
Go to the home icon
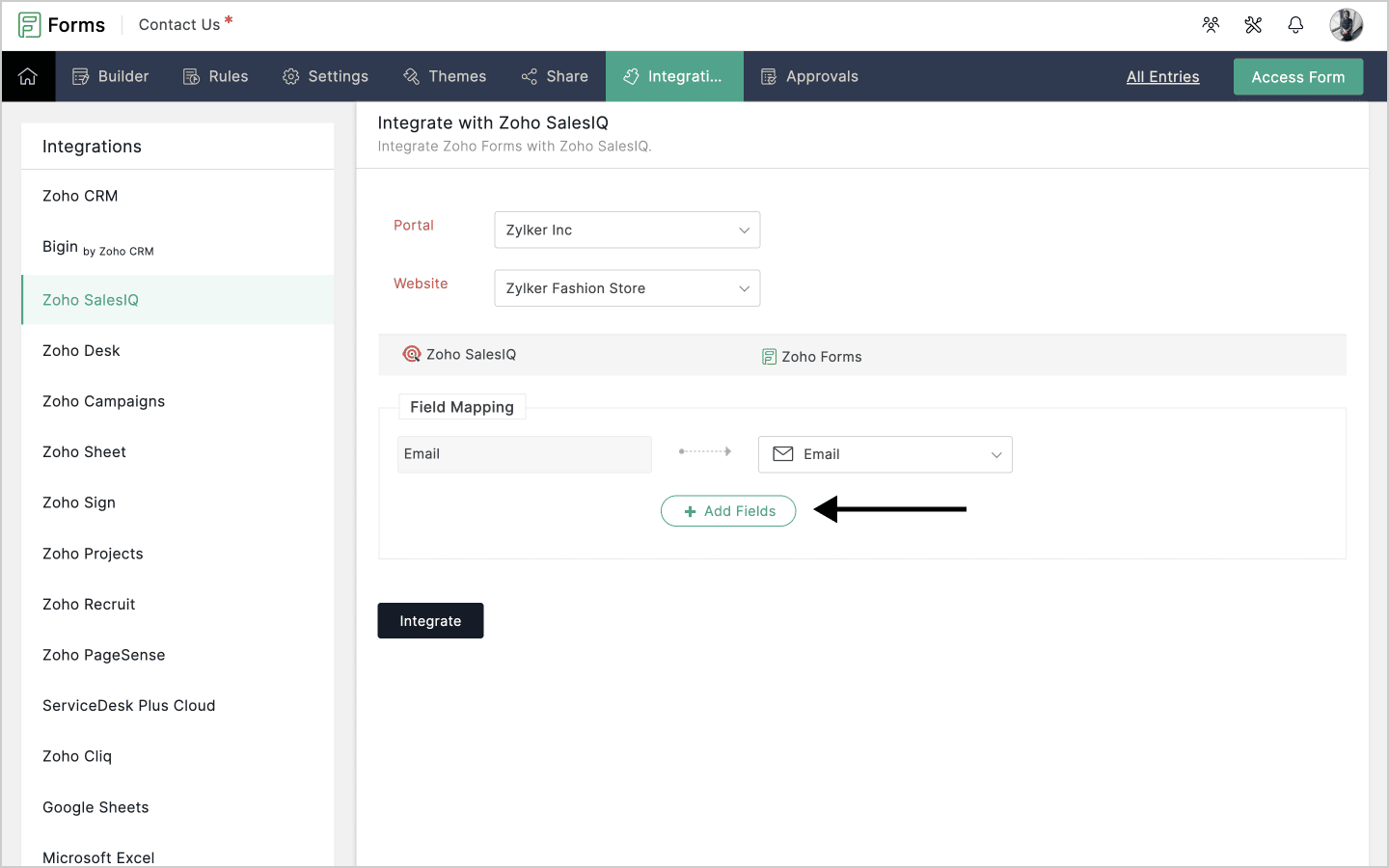[x=28, y=76]
